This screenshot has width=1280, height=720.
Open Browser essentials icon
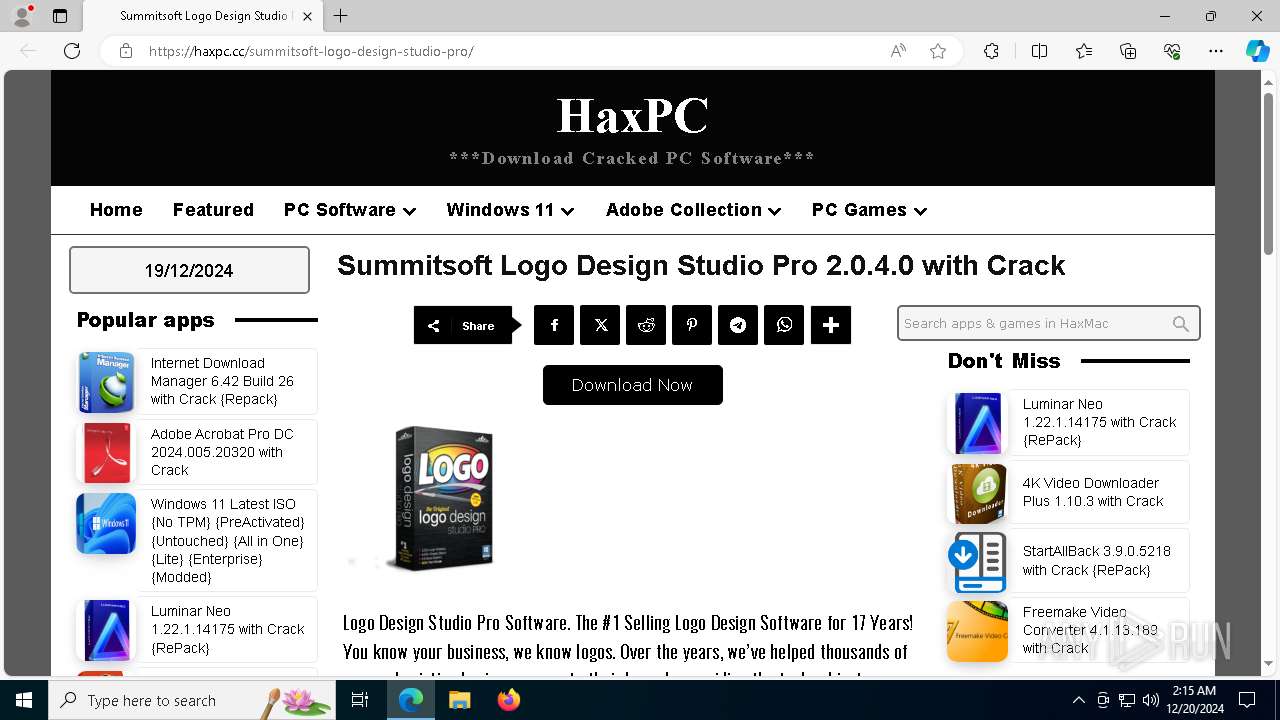click(1172, 51)
